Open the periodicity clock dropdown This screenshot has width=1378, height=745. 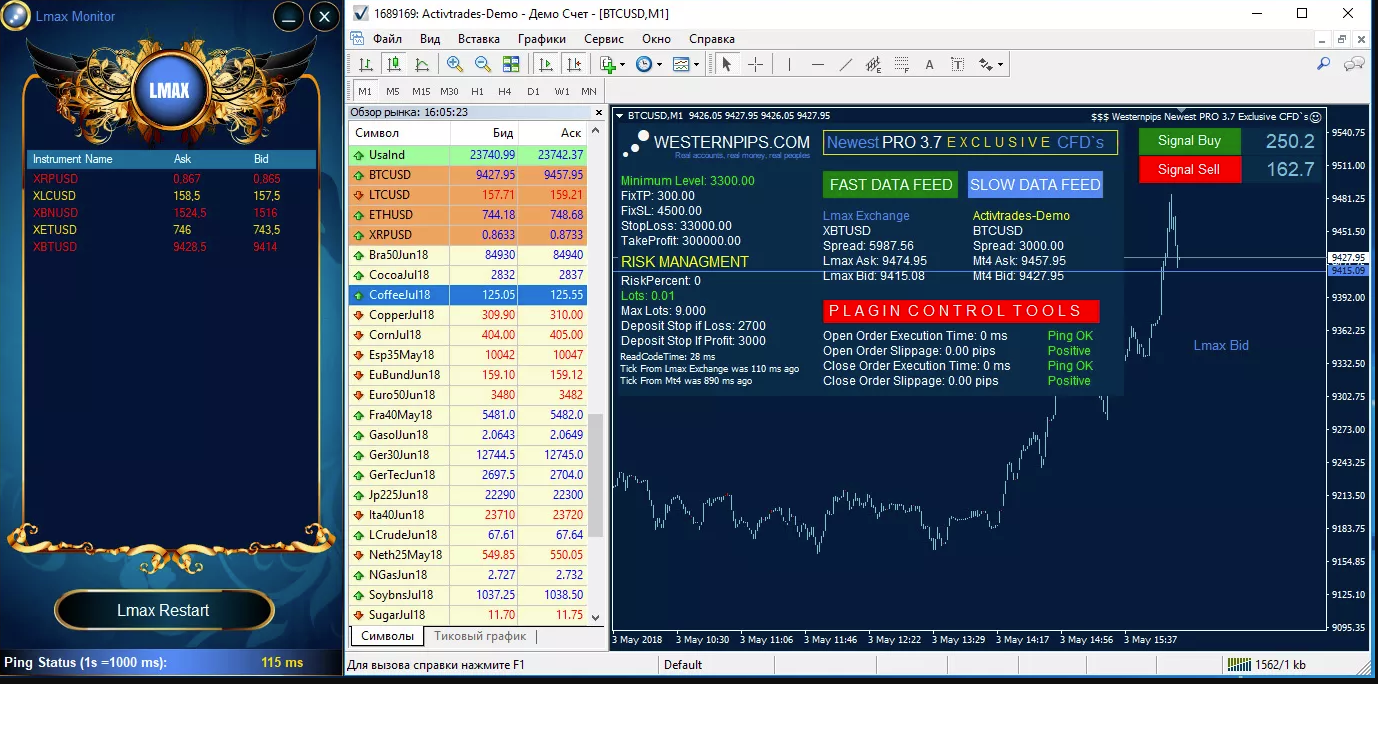649,64
